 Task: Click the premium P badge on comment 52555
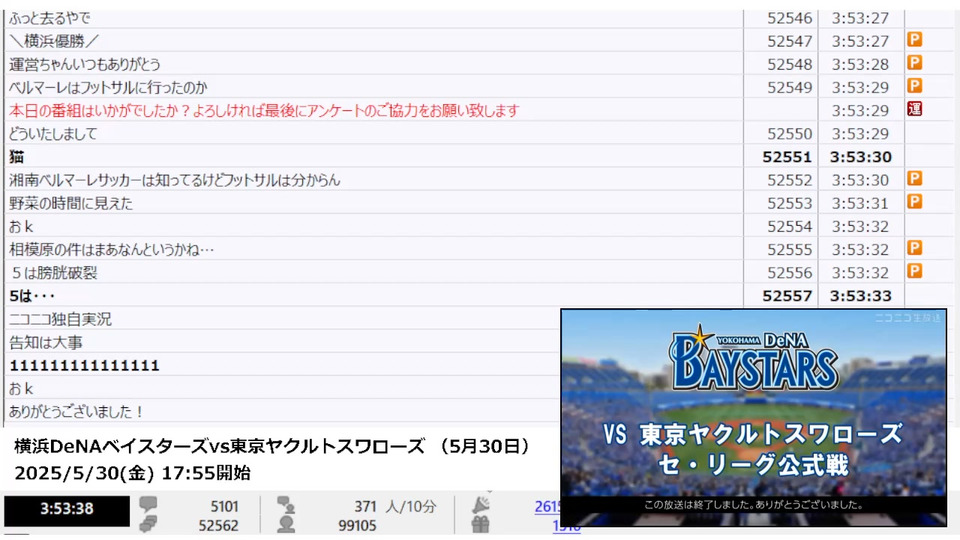click(x=915, y=248)
